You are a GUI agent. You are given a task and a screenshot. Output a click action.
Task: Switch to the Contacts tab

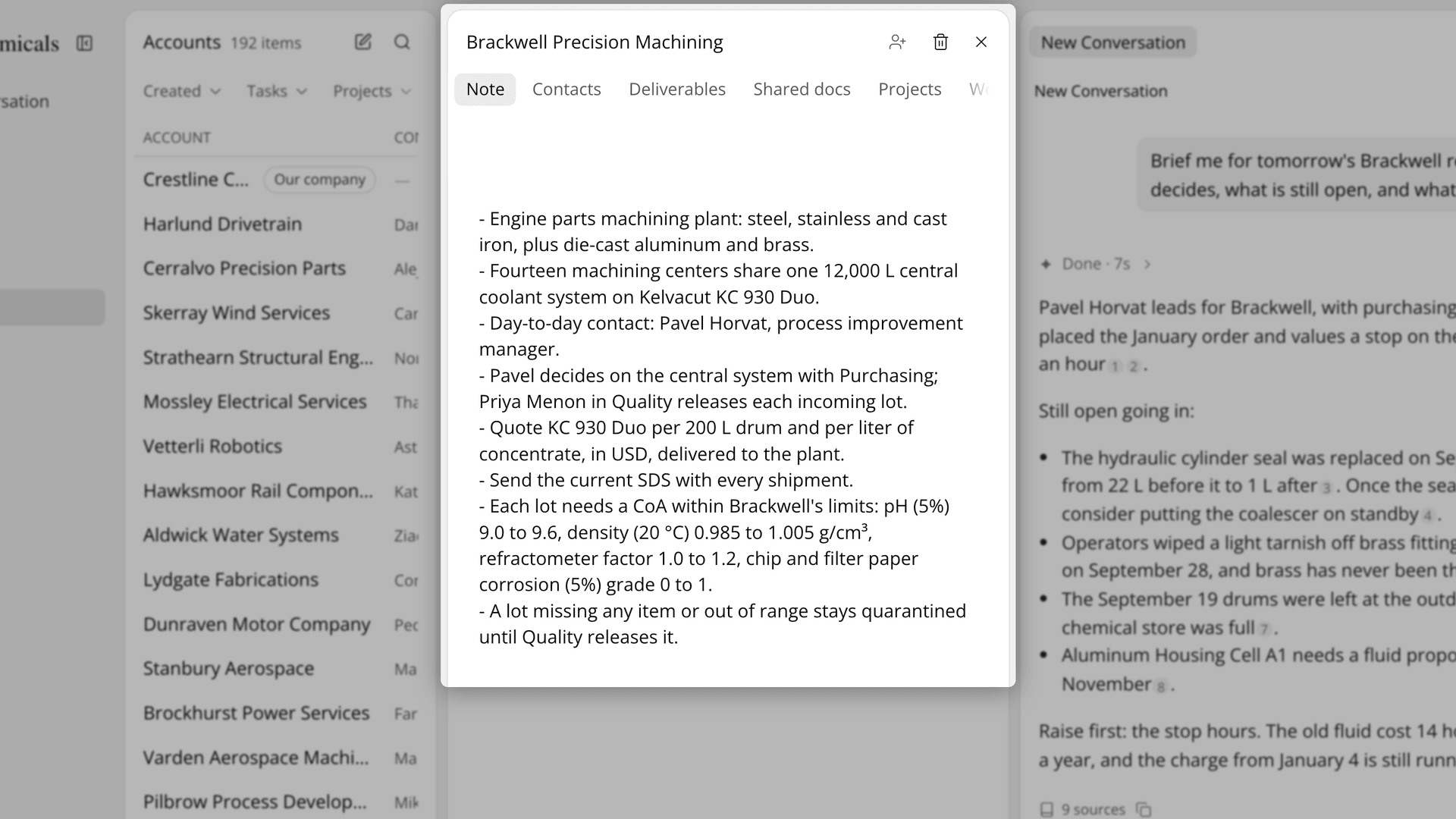566,89
